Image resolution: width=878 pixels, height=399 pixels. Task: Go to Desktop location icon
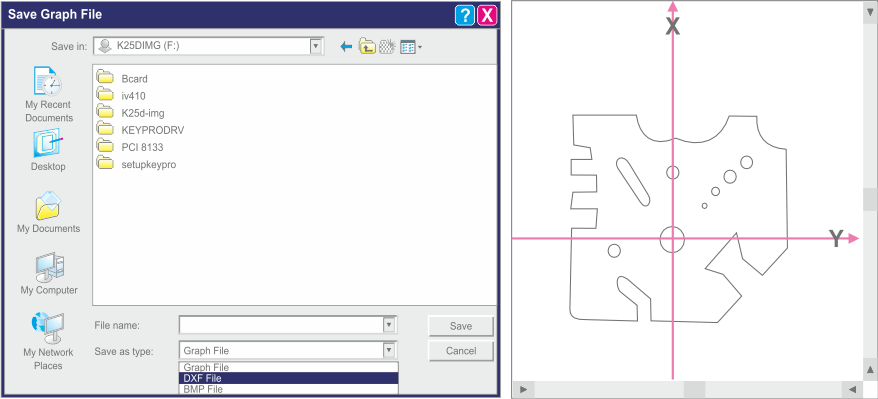tap(48, 151)
